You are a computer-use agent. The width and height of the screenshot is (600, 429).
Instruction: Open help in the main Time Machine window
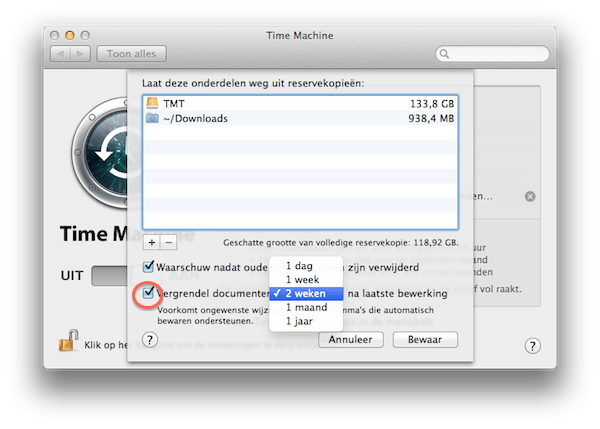pyautogui.click(x=532, y=346)
